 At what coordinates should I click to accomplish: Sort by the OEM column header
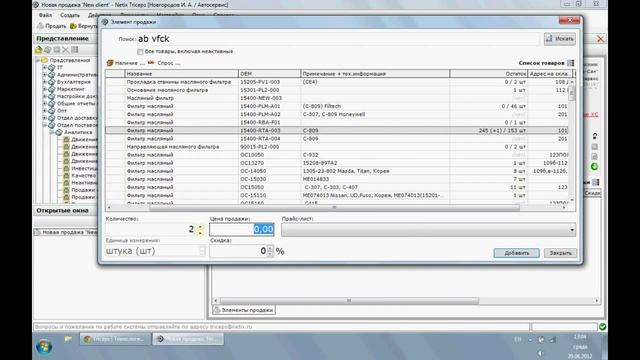pyautogui.click(x=269, y=74)
